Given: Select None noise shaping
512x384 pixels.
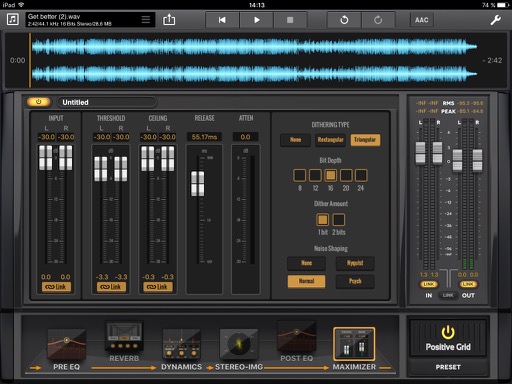Looking at the screenshot, I should click(x=306, y=263).
